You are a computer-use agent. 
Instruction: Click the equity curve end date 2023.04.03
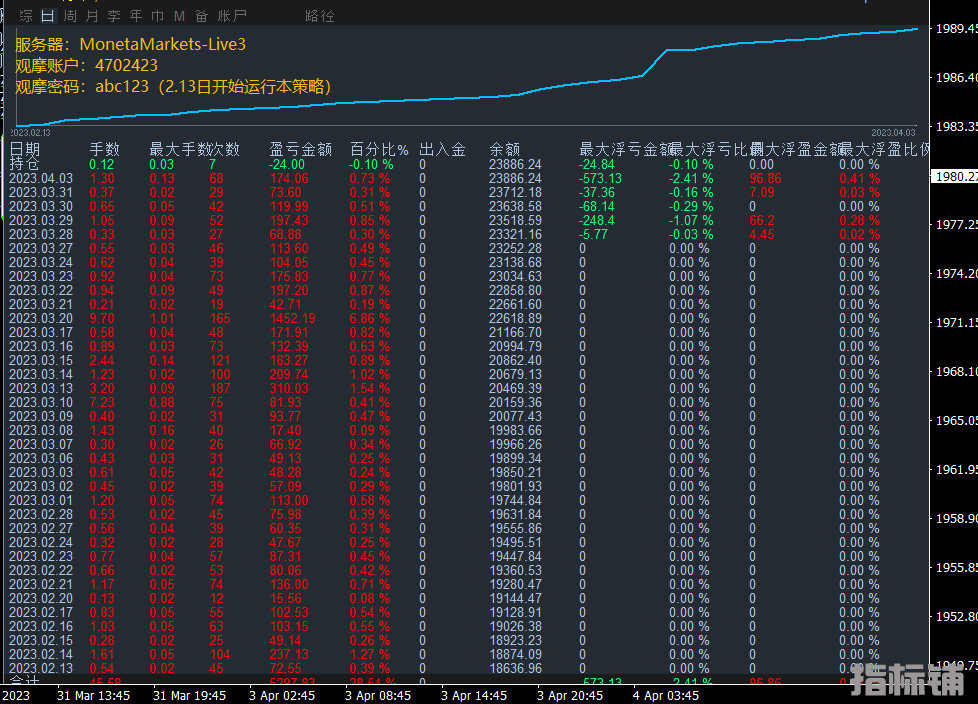click(x=893, y=133)
